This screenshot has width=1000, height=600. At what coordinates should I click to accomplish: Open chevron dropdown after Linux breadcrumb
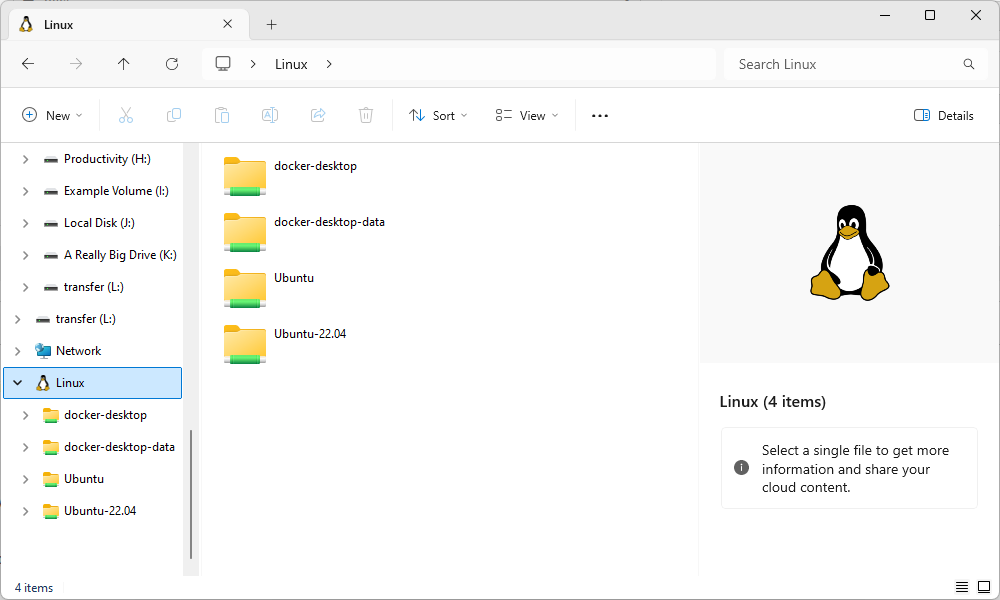point(329,64)
